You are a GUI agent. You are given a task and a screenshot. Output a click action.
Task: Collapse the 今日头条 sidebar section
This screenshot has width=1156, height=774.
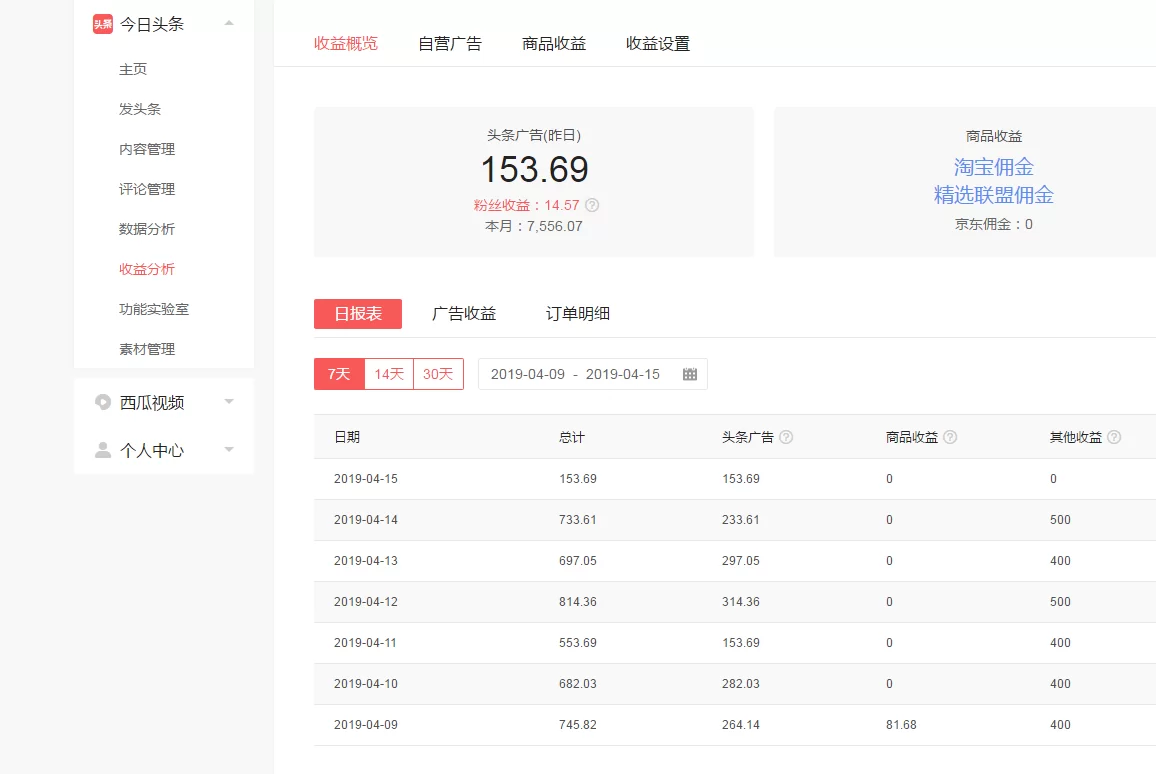(229, 23)
